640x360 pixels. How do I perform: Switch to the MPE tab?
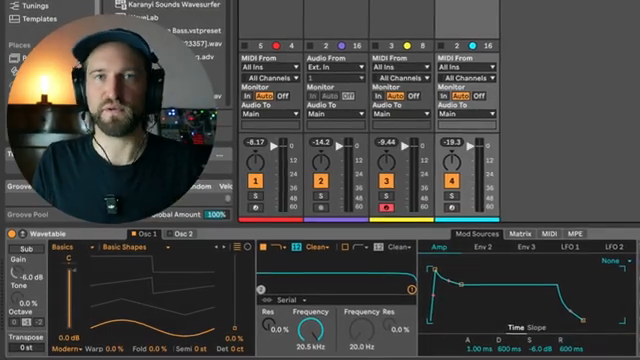tap(575, 234)
